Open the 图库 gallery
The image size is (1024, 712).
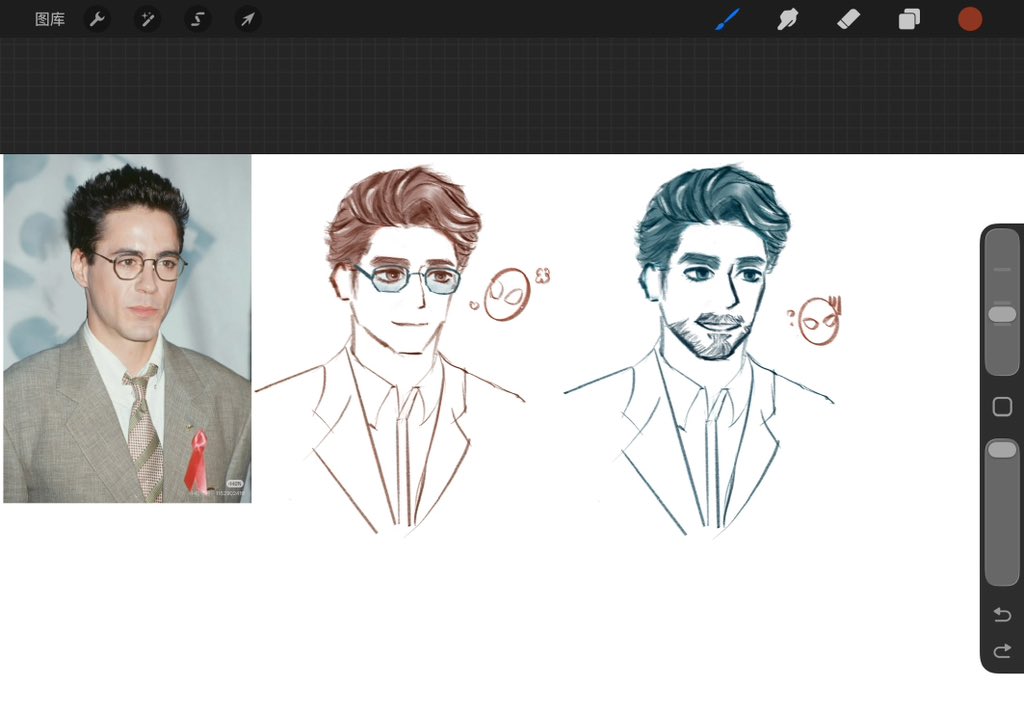click(x=50, y=20)
